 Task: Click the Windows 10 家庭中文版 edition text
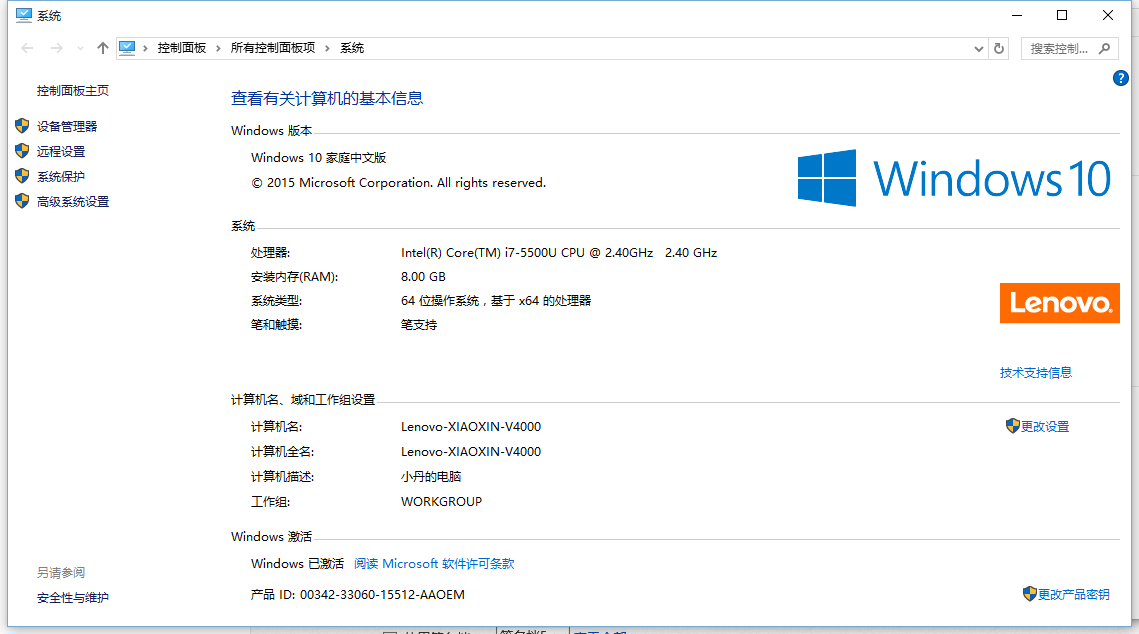pyautogui.click(x=318, y=158)
